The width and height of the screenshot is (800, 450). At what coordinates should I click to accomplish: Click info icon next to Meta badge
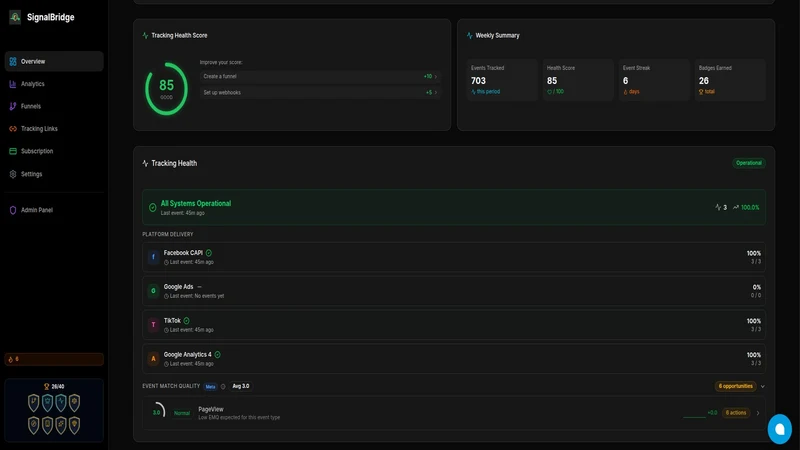[x=223, y=386]
